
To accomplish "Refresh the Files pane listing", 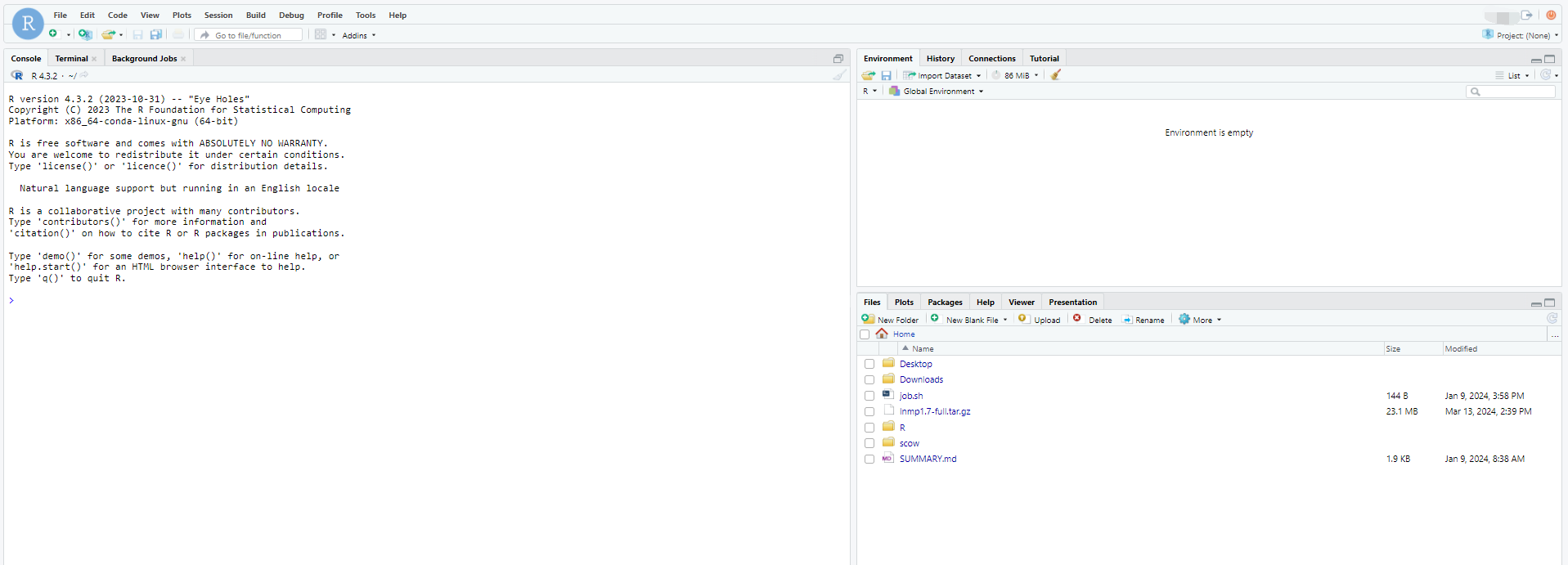I will (x=1552, y=319).
